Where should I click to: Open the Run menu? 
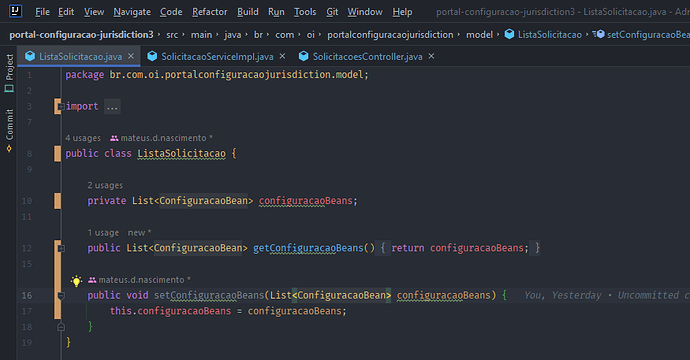[276, 12]
